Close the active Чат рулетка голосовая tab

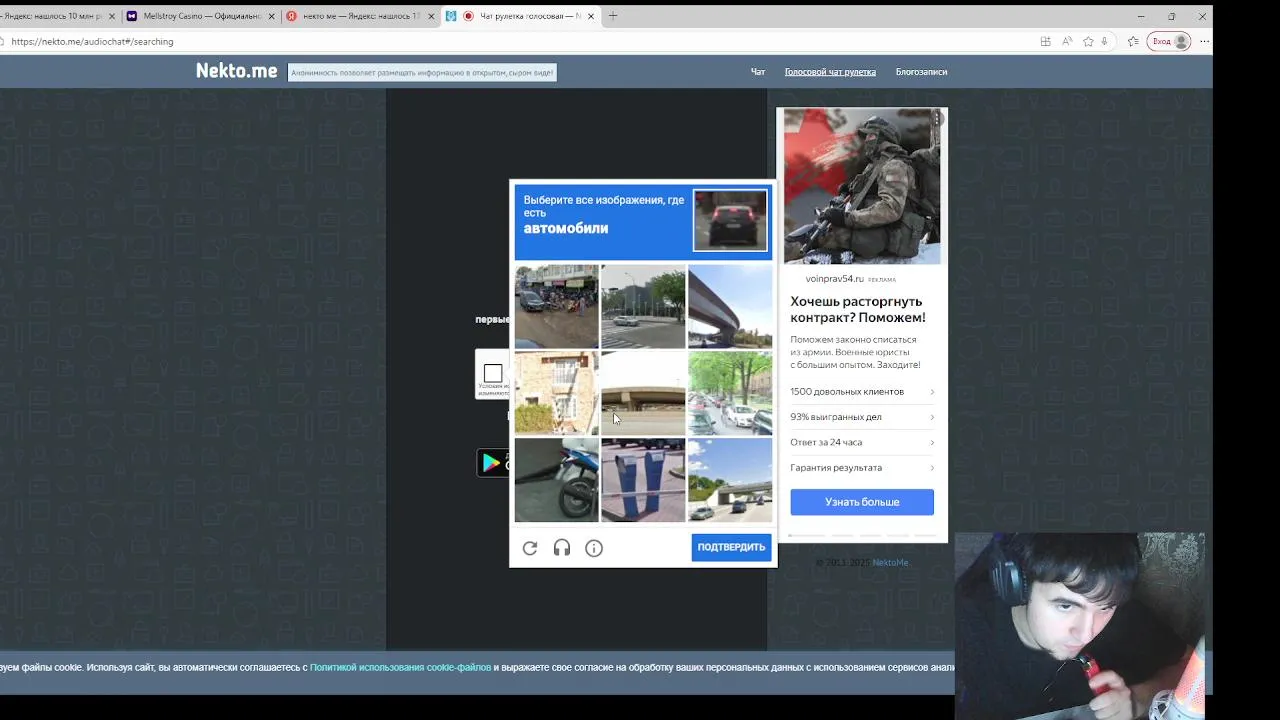(x=591, y=16)
